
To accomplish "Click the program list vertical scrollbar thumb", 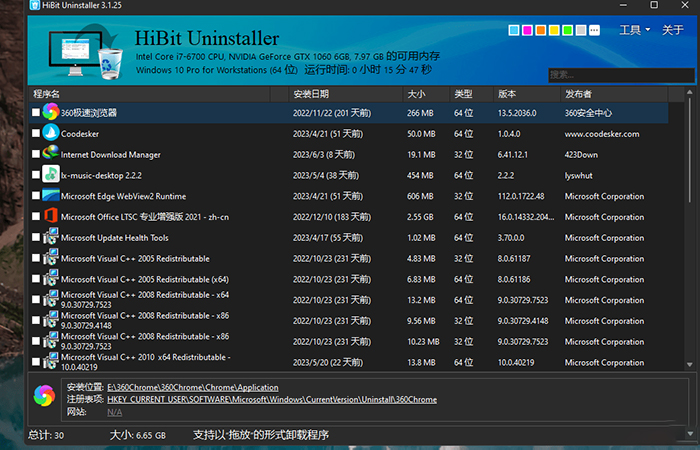I will [689, 150].
